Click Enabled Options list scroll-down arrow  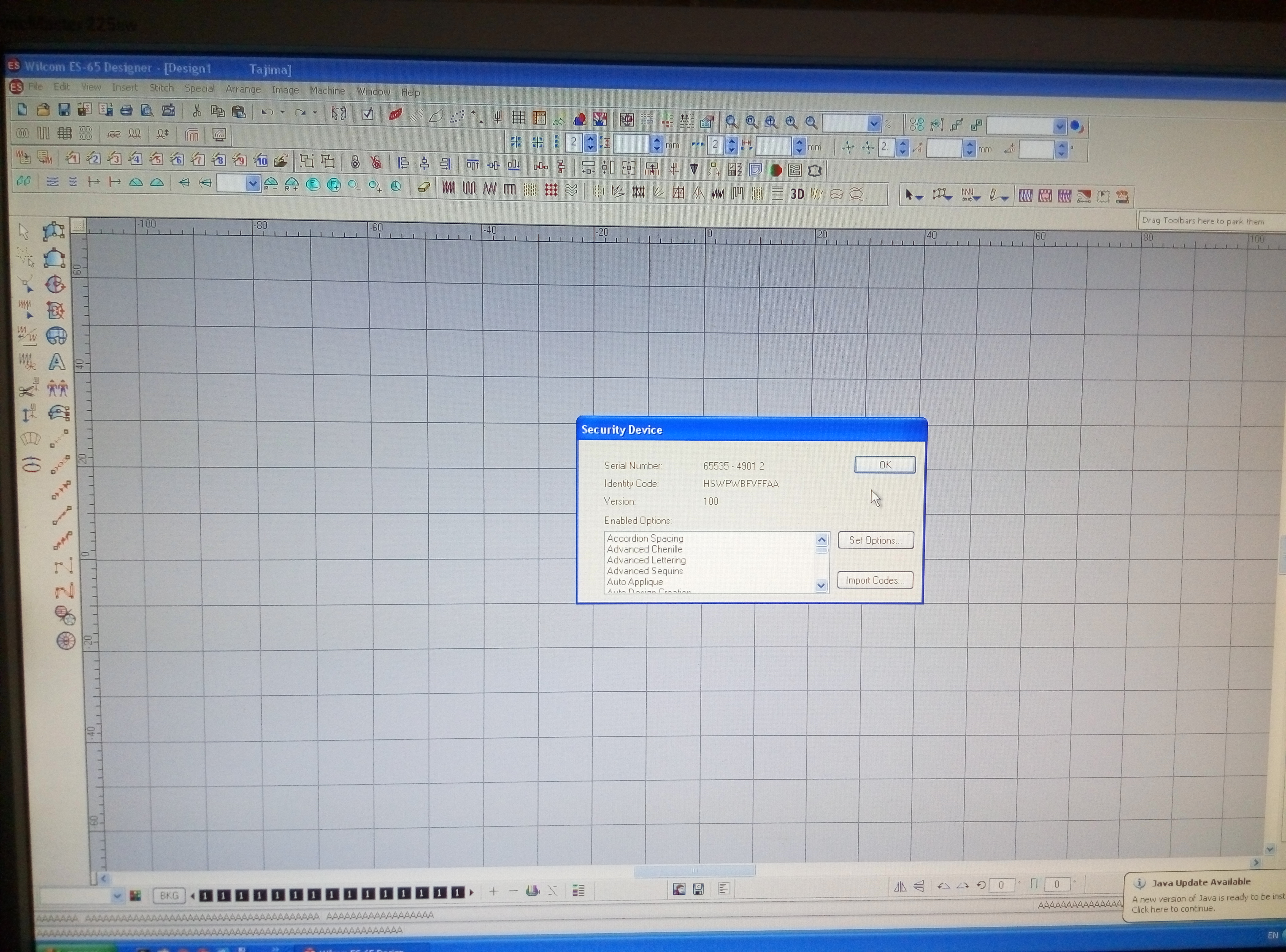822,586
